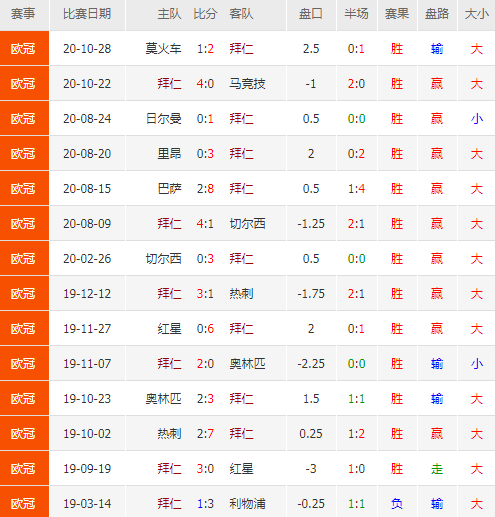Image resolution: width=495 pixels, height=517 pixels.
Task: Click the 负 result on the 利物浦 row
Action: (x=397, y=504)
